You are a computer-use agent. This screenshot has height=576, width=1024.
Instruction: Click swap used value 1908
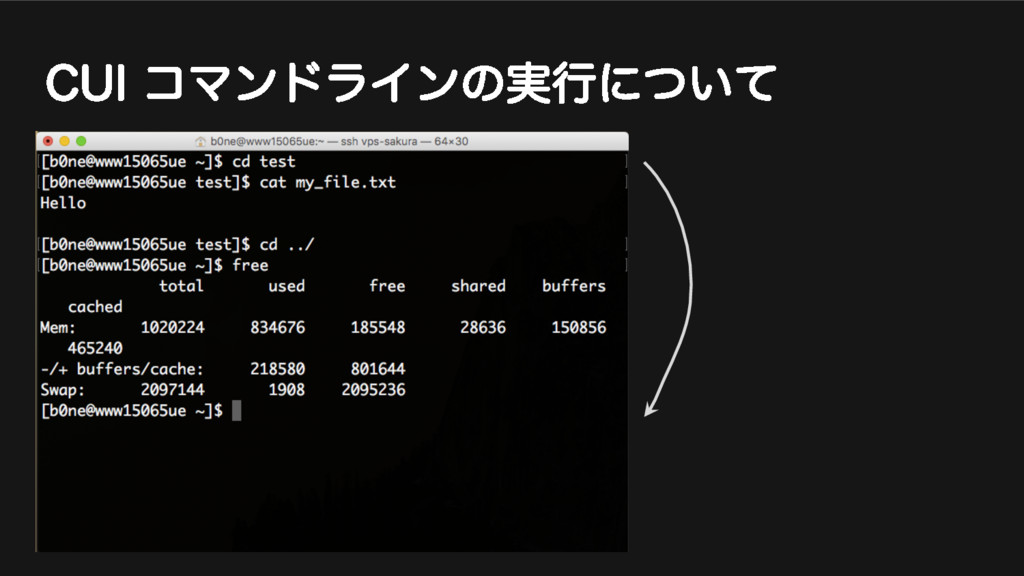pyautogui.click(x=287, y=390)
